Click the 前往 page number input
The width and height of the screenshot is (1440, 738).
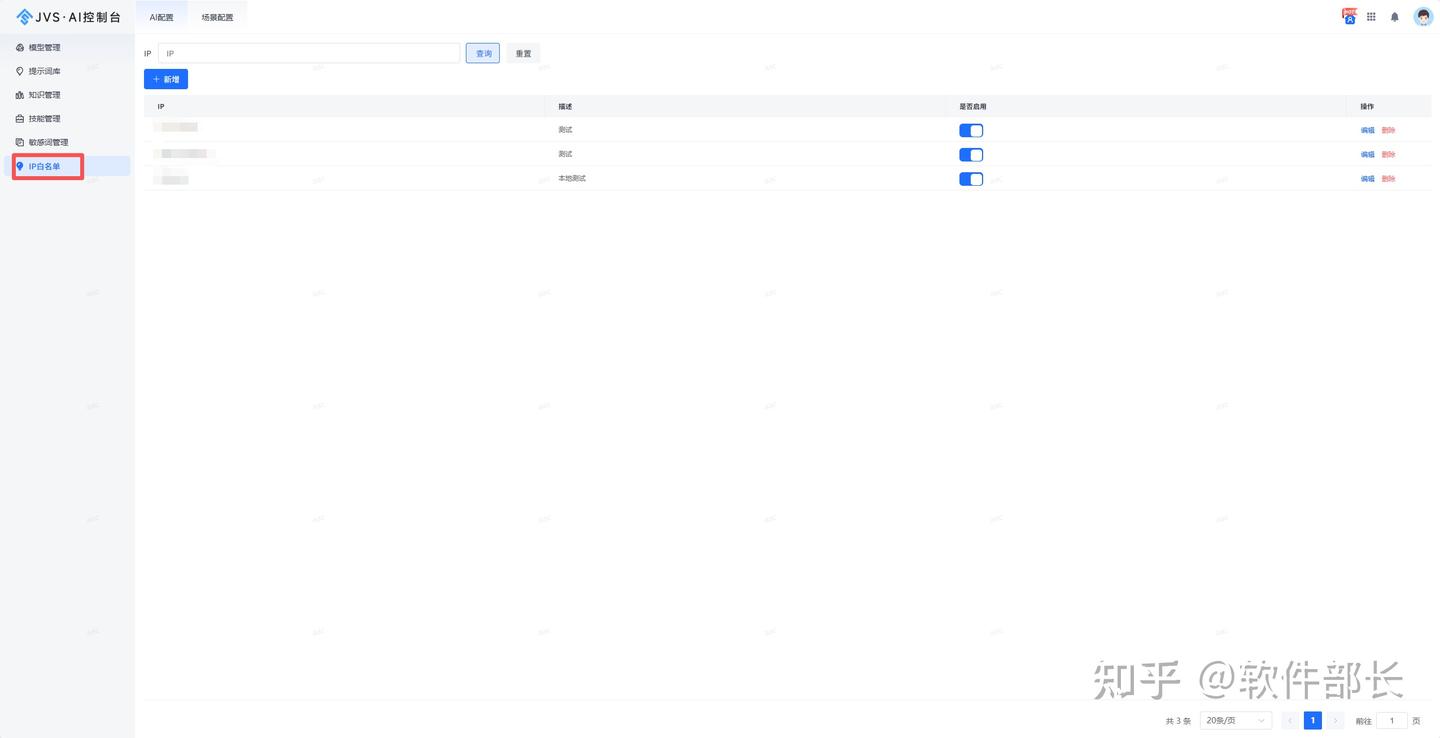[x=1392, y=720]
